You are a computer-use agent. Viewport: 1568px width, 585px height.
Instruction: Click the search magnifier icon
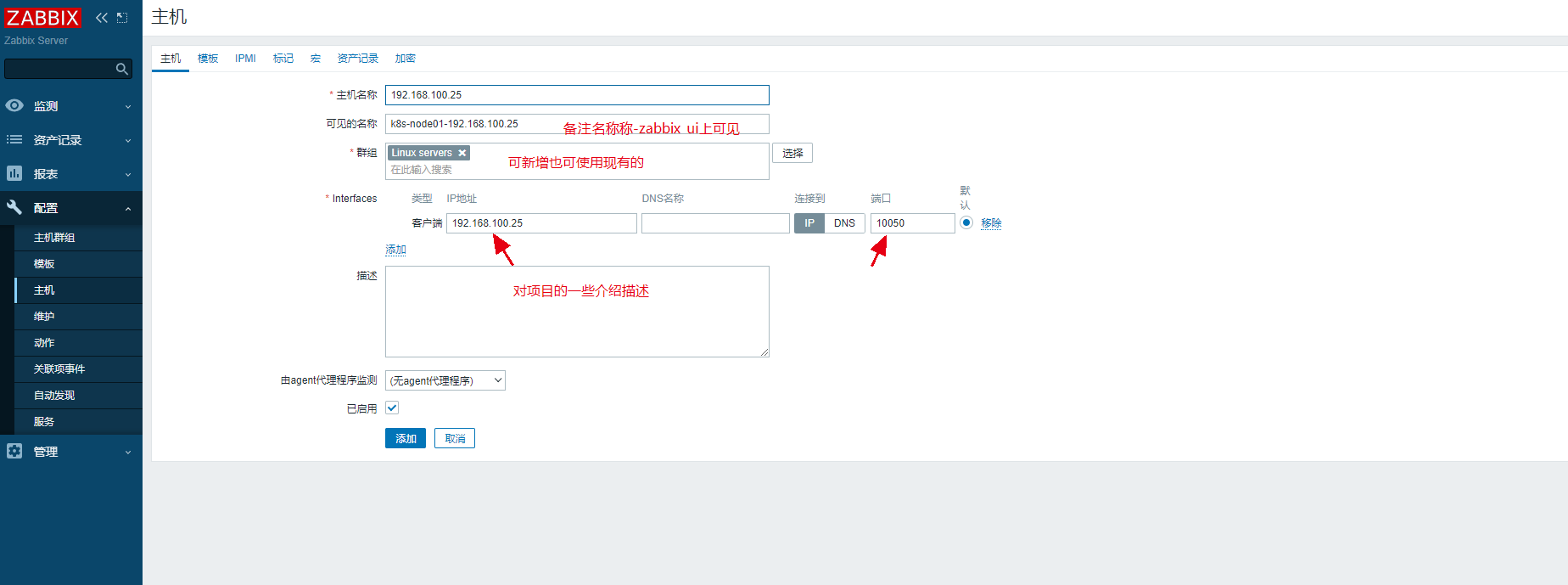click(x=122, y=69)
